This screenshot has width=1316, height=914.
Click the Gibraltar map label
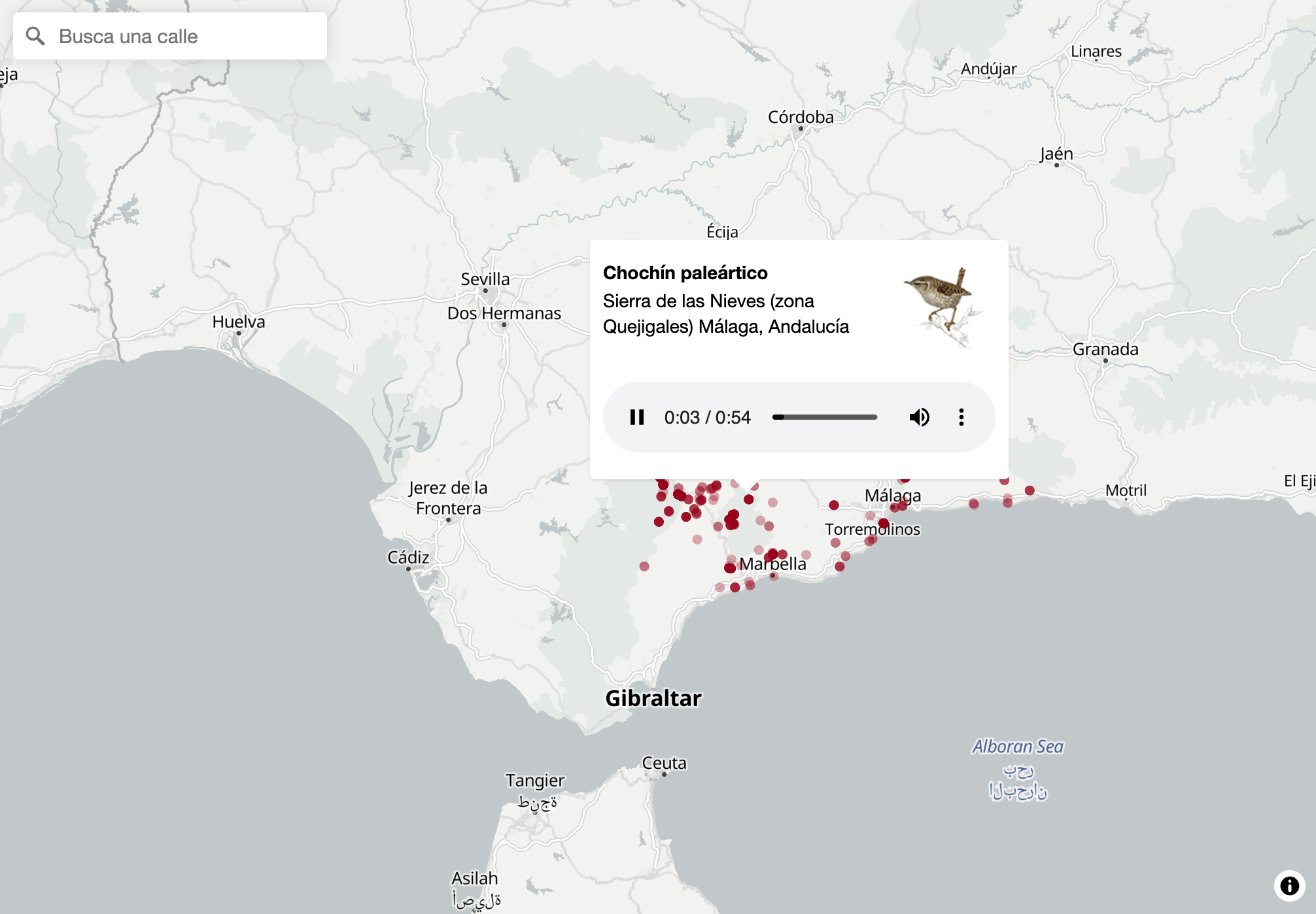coord(653,698)
